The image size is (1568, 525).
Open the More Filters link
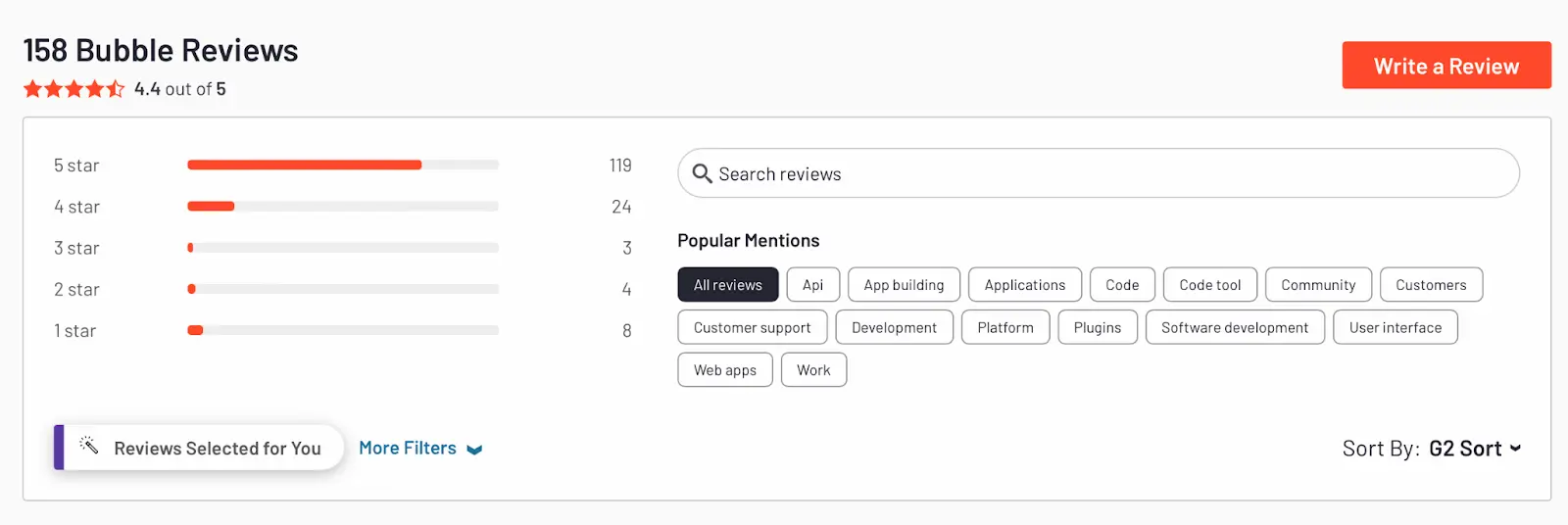pyautogui.click(x=408, y=448)
